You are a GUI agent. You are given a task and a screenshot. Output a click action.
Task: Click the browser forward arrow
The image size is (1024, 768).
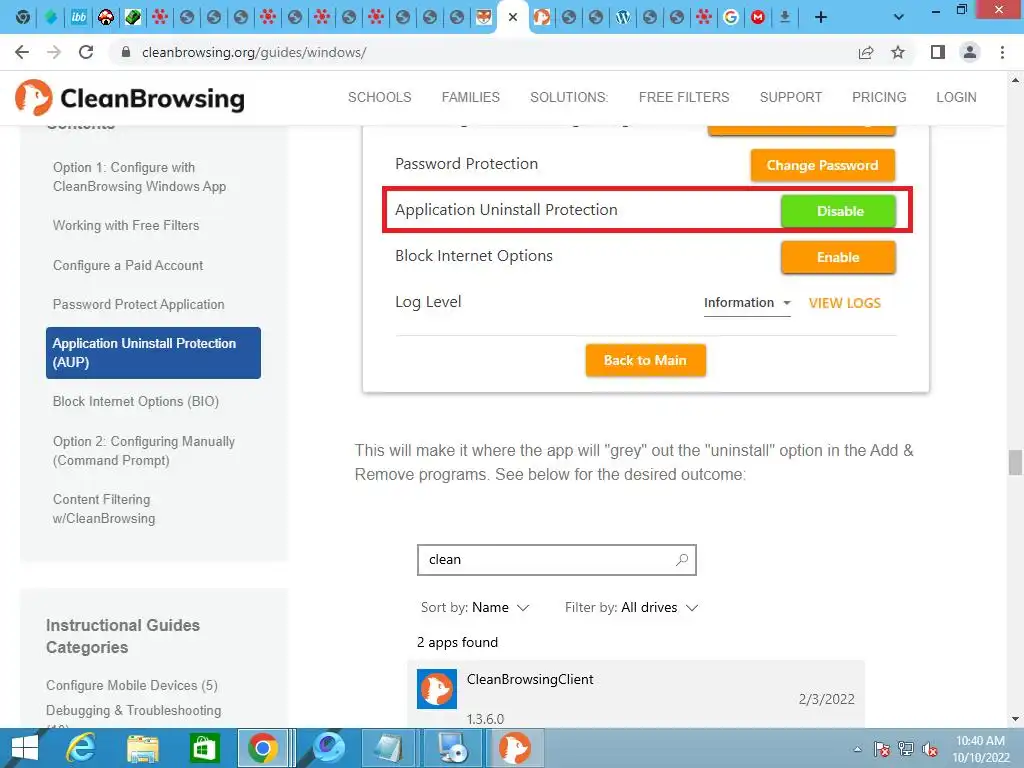pyautogui.click(x=54, y=52)
